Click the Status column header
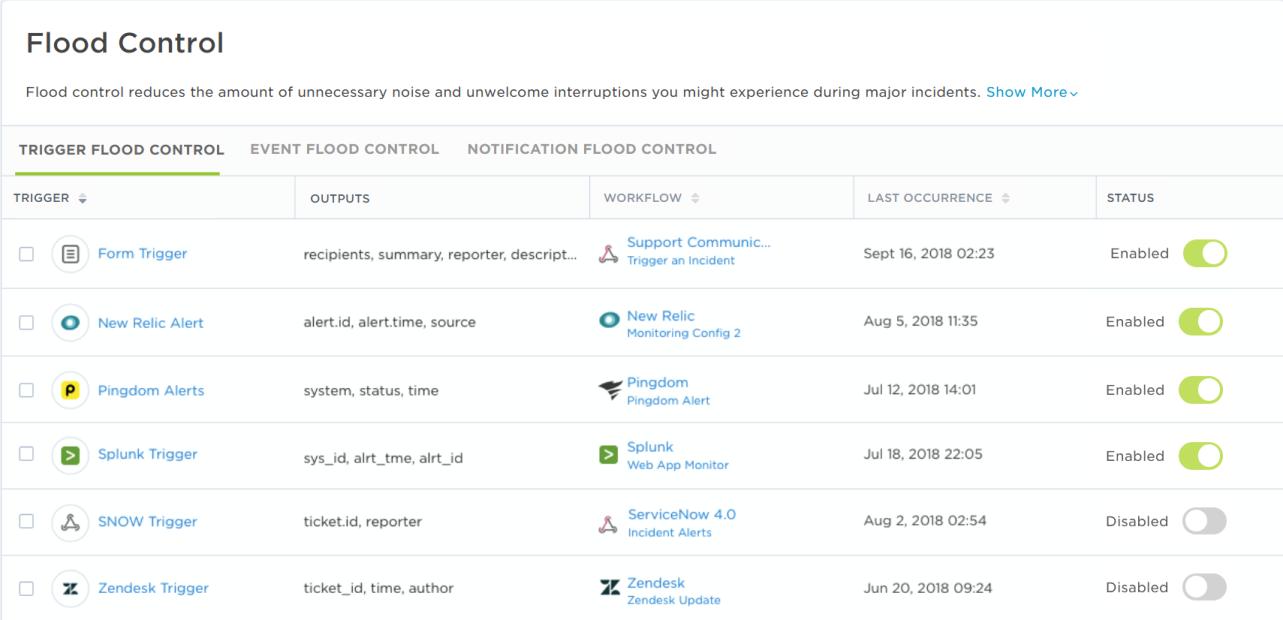This screenshot has width=1283, height=620. [x=1130, y=199]
